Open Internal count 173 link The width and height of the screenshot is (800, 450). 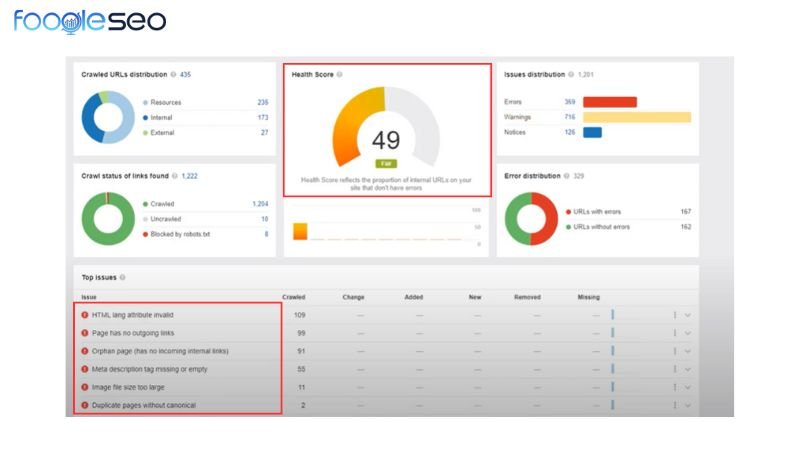pyautogui.click(x=263, y=117)
